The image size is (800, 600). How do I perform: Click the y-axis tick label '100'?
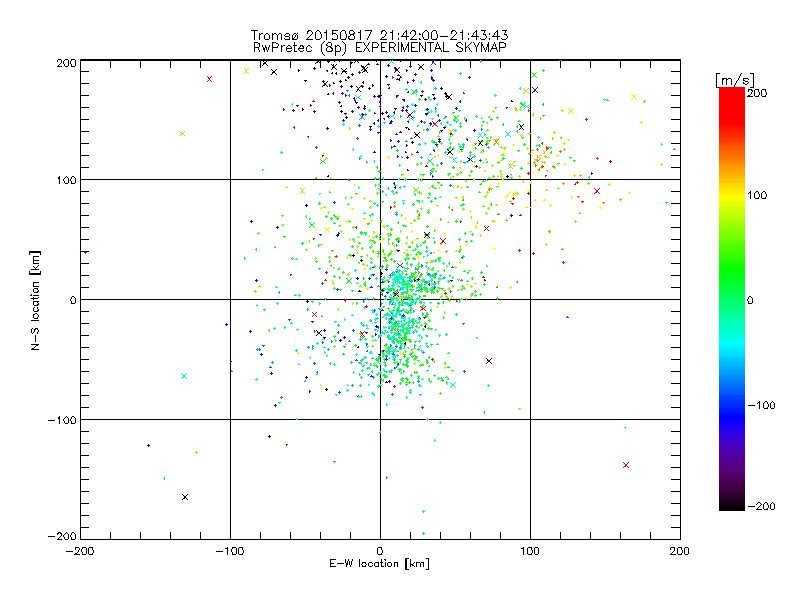[66, 180]
